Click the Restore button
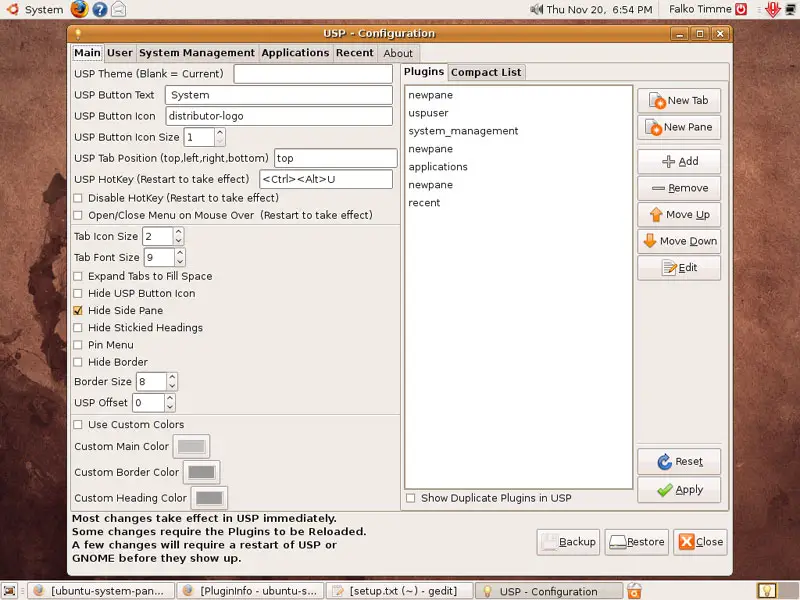The image size is (800, 600). pos(637,542)
